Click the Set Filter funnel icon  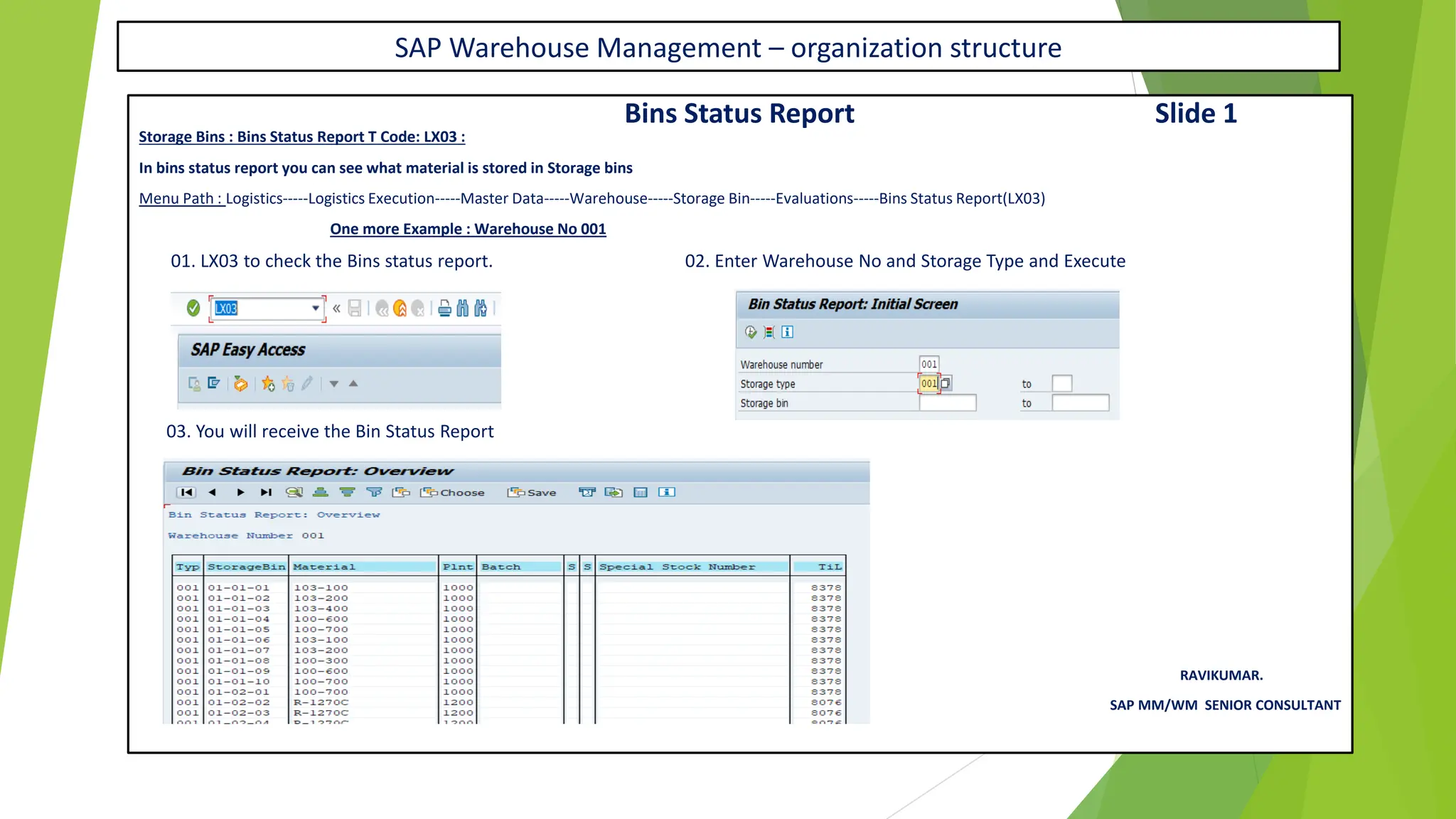tap(374, 492)
